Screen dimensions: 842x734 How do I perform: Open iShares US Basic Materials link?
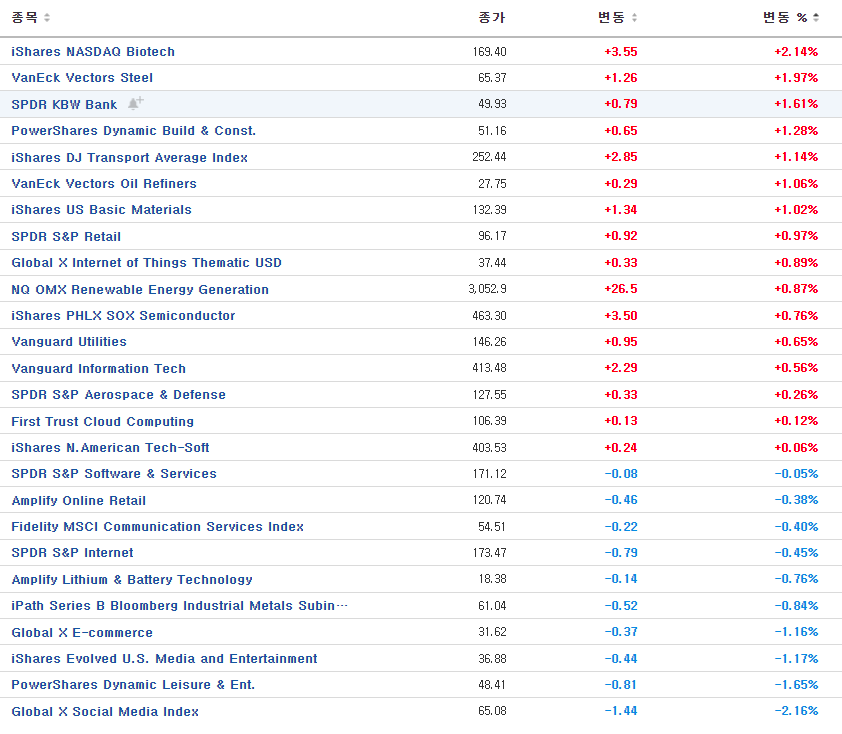click(101, 210)
